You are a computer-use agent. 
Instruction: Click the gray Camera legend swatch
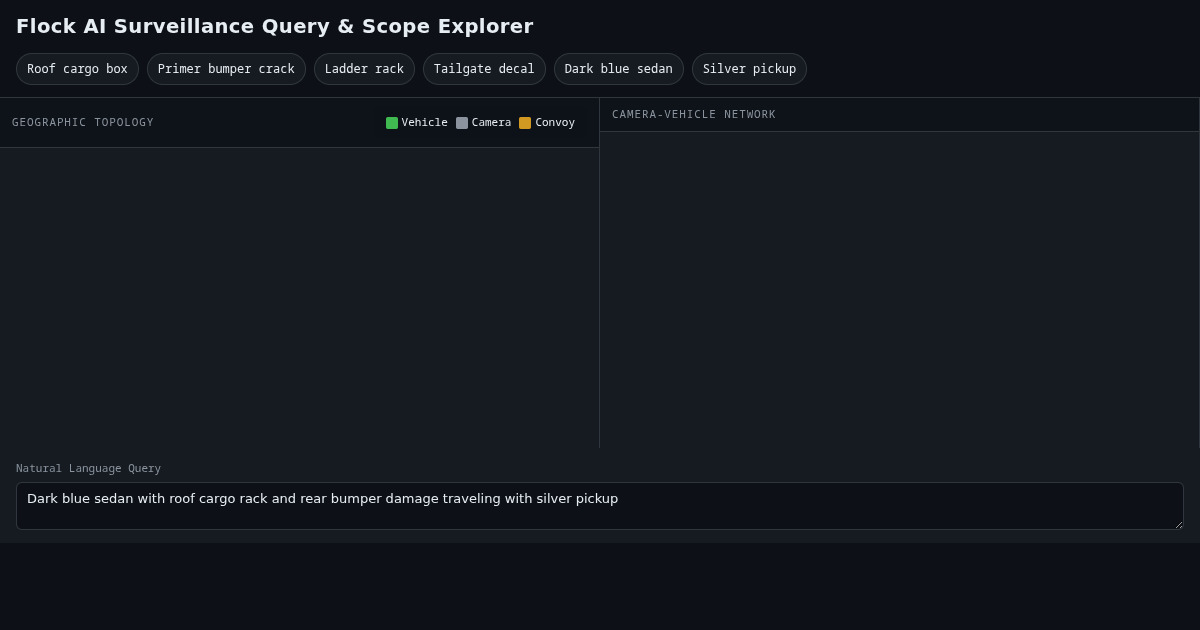(x=462, y=123)
